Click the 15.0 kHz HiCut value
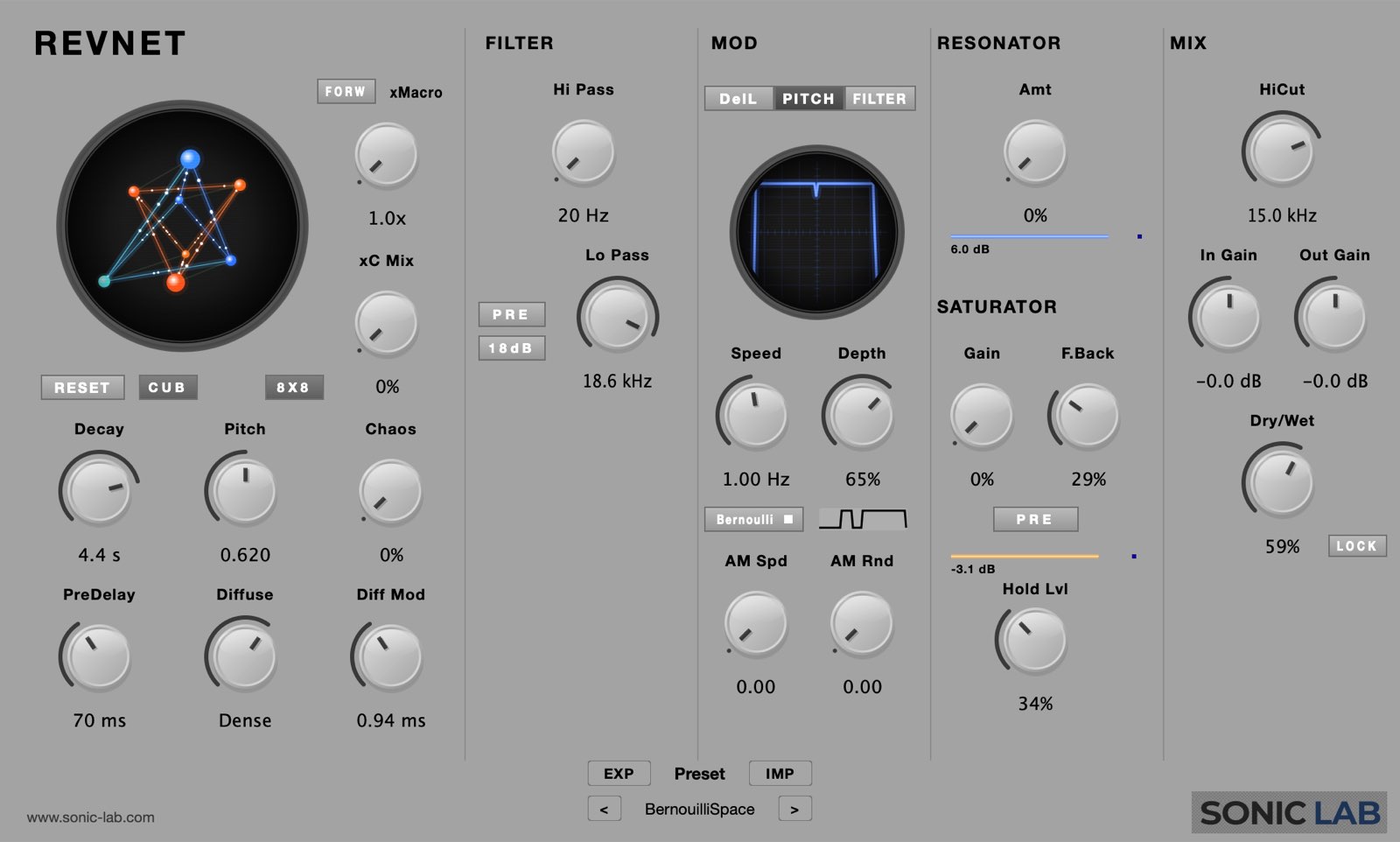The height and width of the screenshot is (842, 1400). 1282,215
